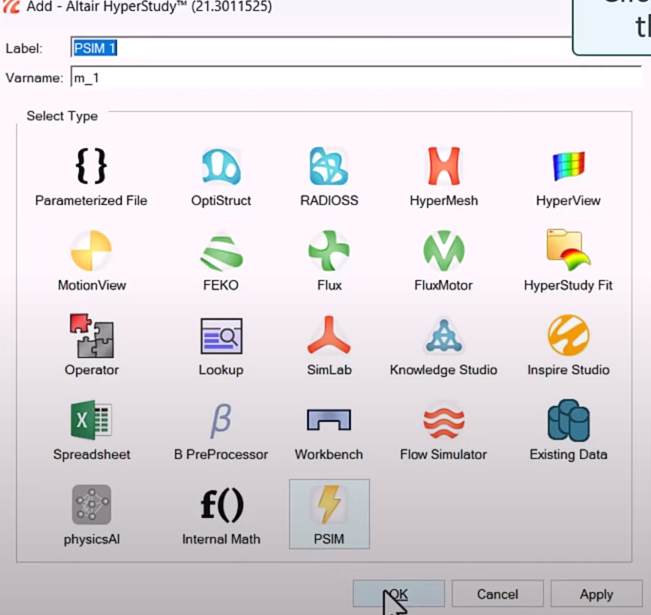The image size is (651, 615).
Task: Select the Flow Simulator icon
Action: point(444,421)
